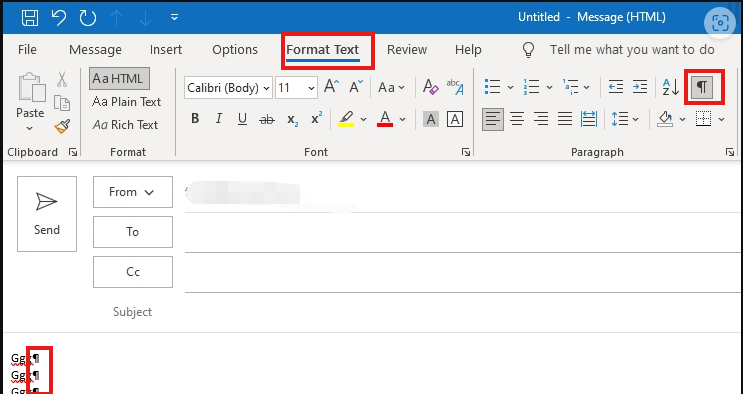Open Customize Quick Access Toolbar dropdown

(174, 18)
